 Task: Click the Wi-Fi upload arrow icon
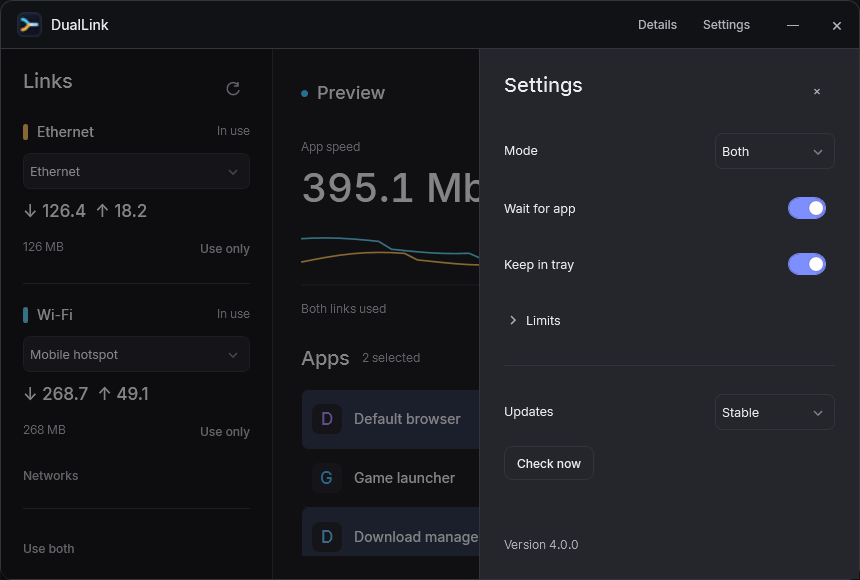[x=105, y=393]
